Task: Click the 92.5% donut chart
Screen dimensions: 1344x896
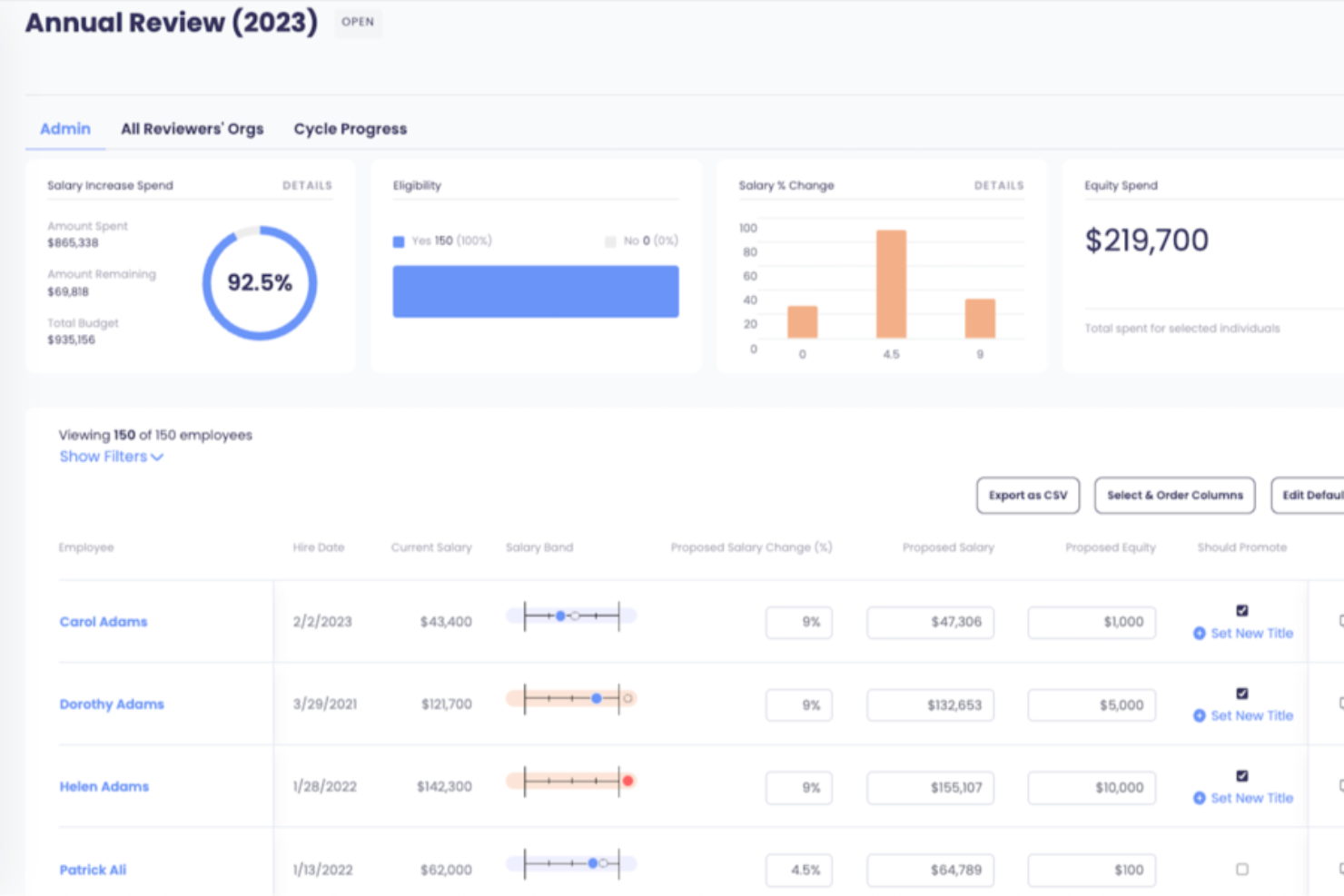Action: [x=260, y=282]
